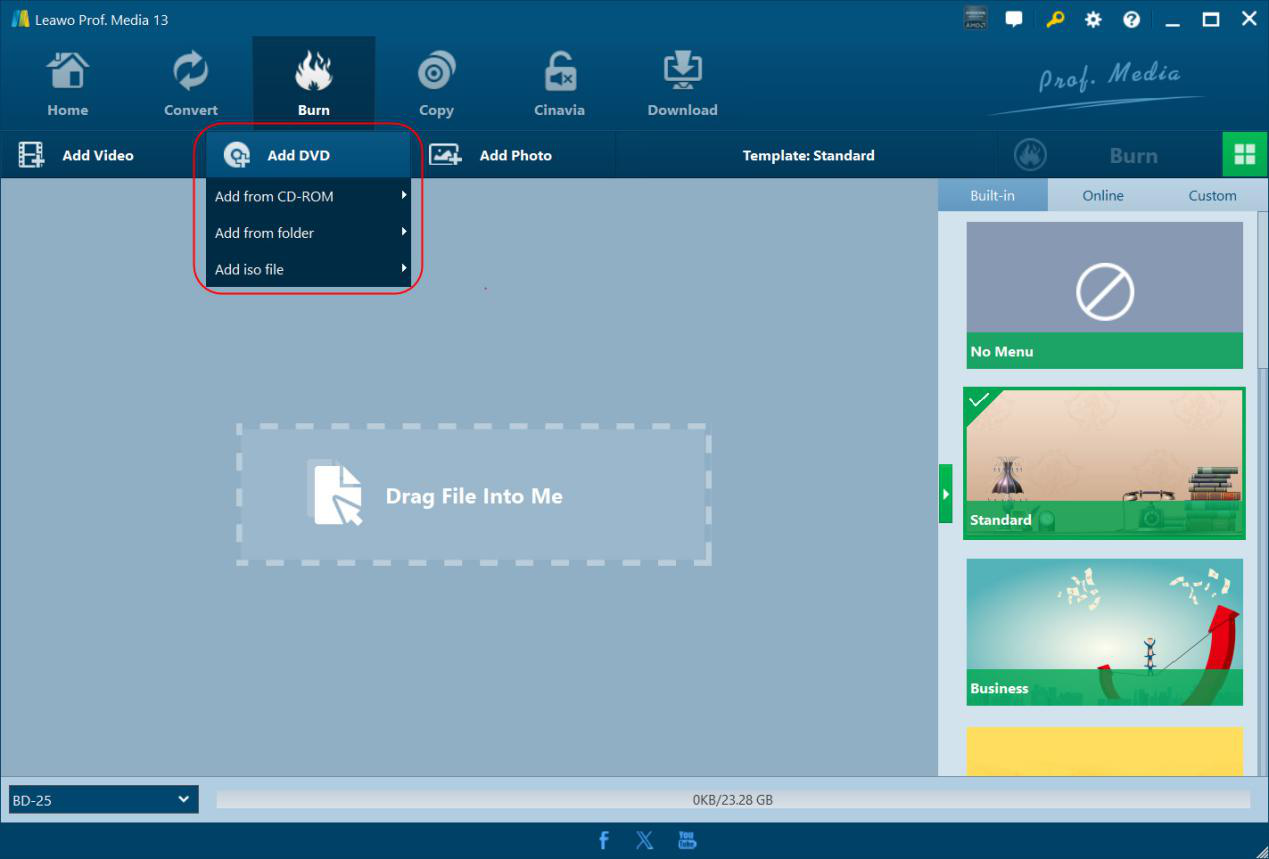The image size is (1269, 859).
Task: Click the big Burn button
Action: pos(1109,155)
